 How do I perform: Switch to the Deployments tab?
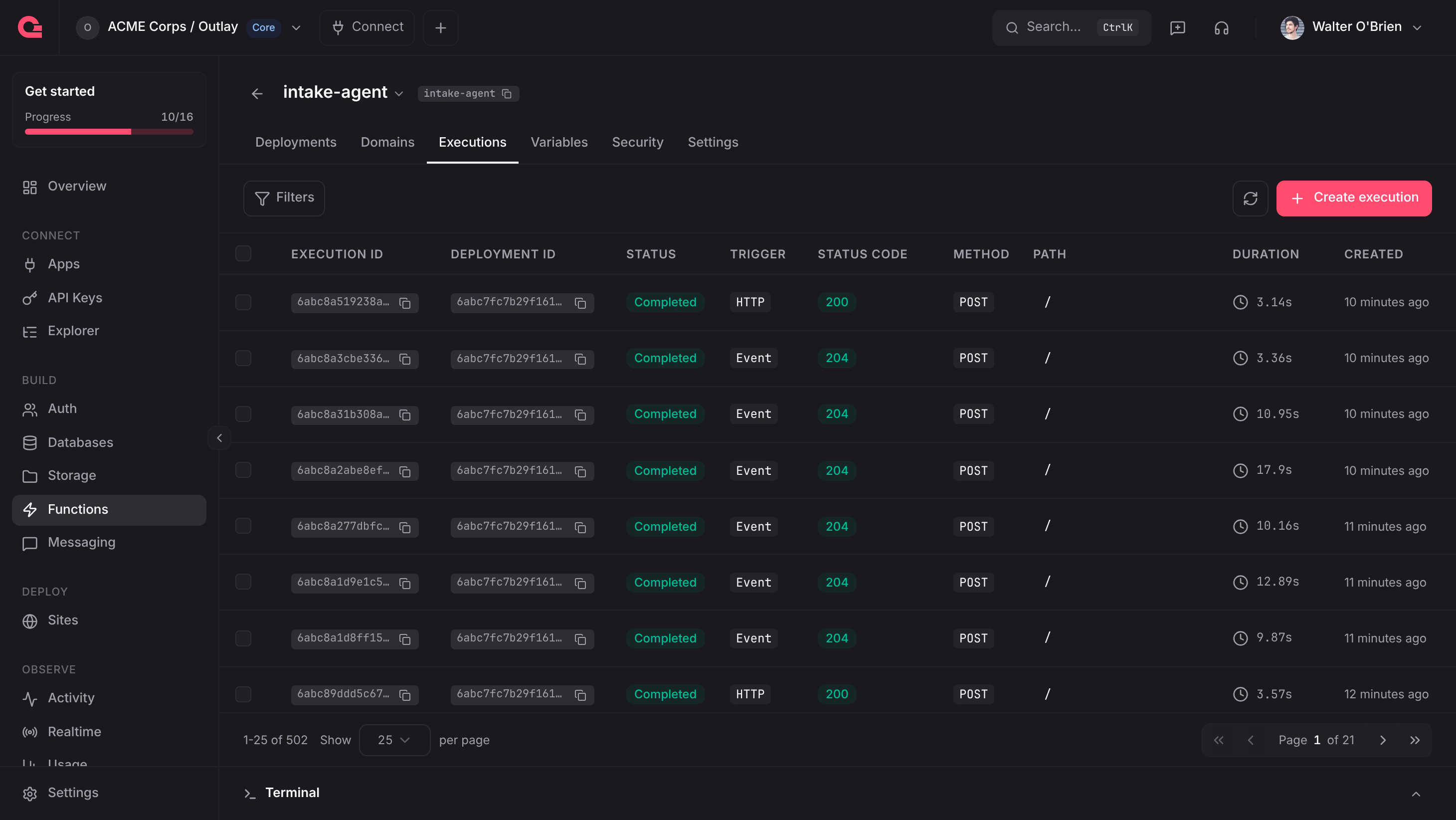tap(296, 143)
